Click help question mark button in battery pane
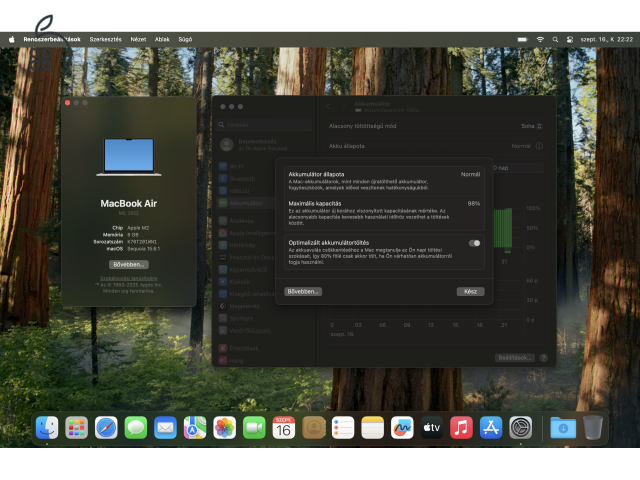 click(543, 358)
